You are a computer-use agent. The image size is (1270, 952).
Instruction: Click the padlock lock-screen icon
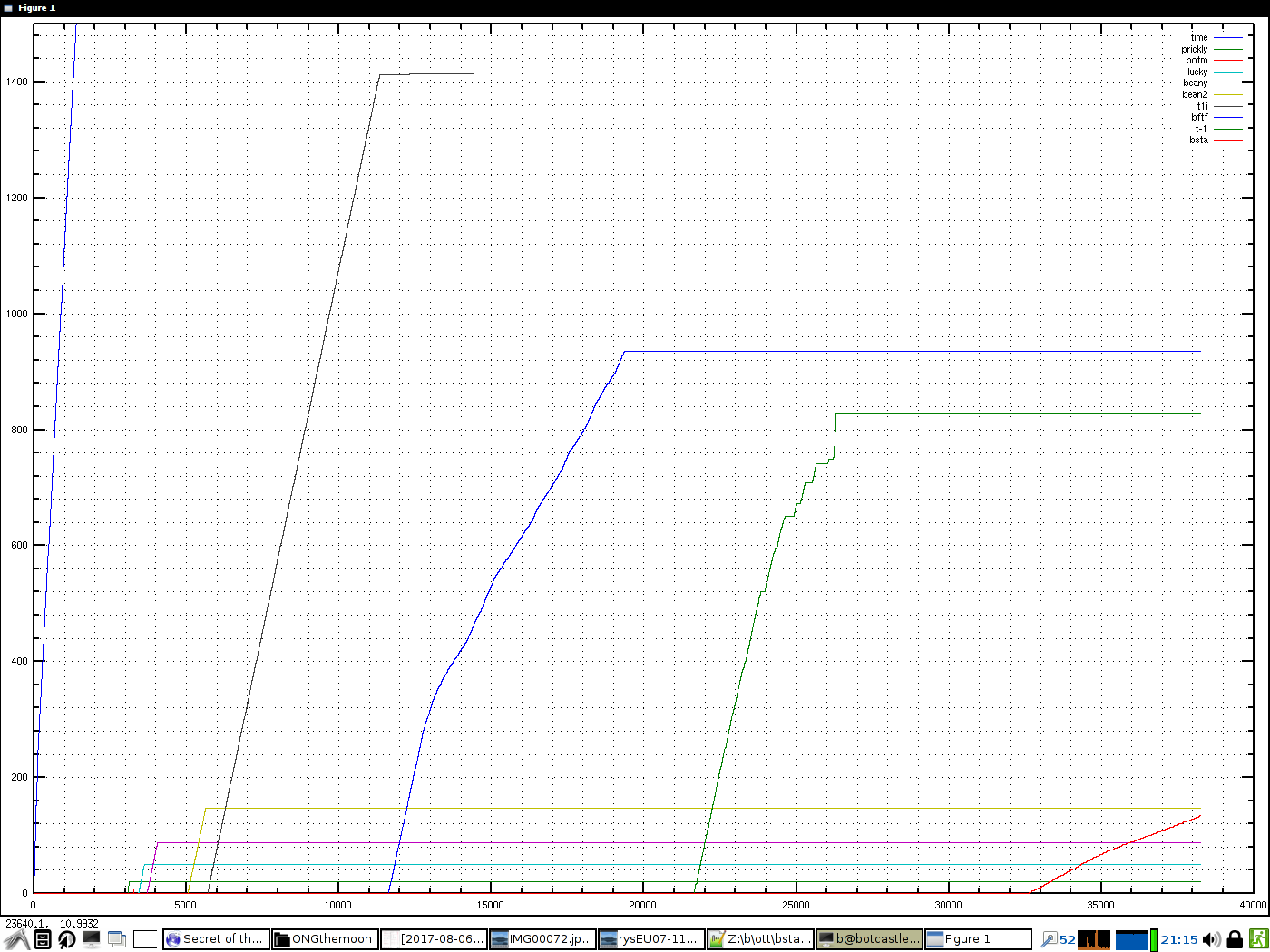point(1235,939)
